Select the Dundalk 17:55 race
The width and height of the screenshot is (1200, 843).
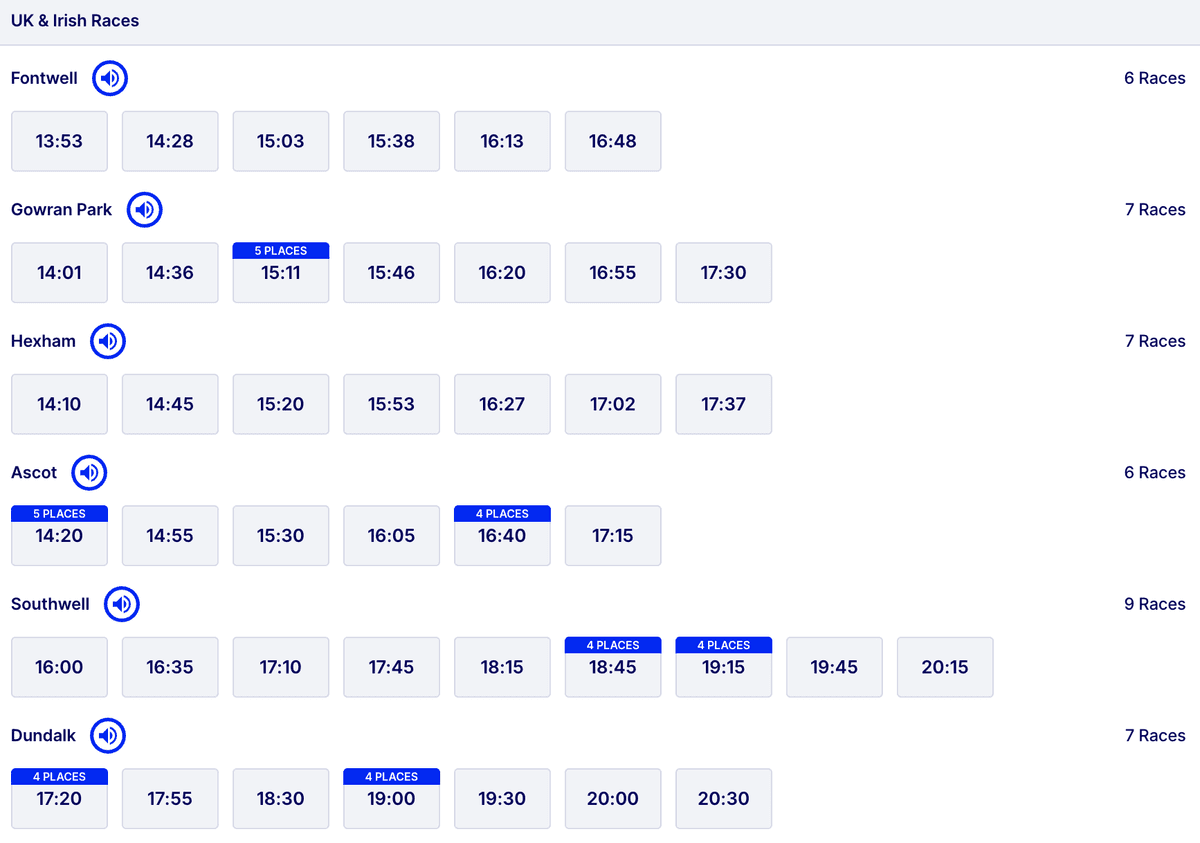coord(170,799)
